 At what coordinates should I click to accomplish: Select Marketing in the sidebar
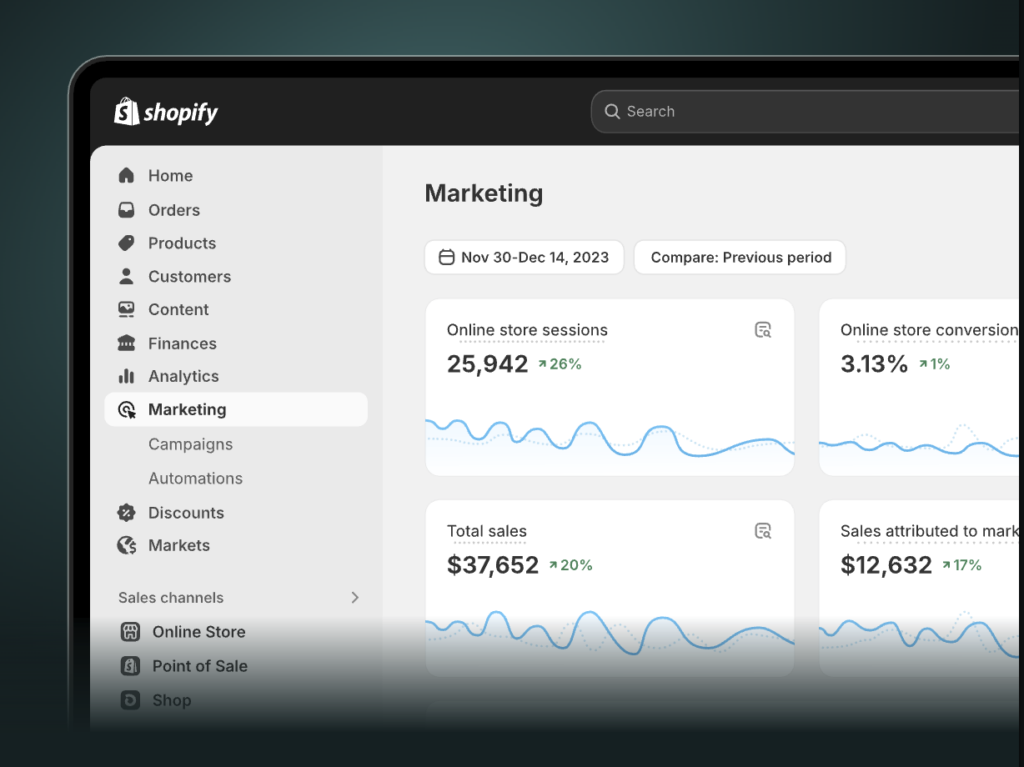click(236, 410)
